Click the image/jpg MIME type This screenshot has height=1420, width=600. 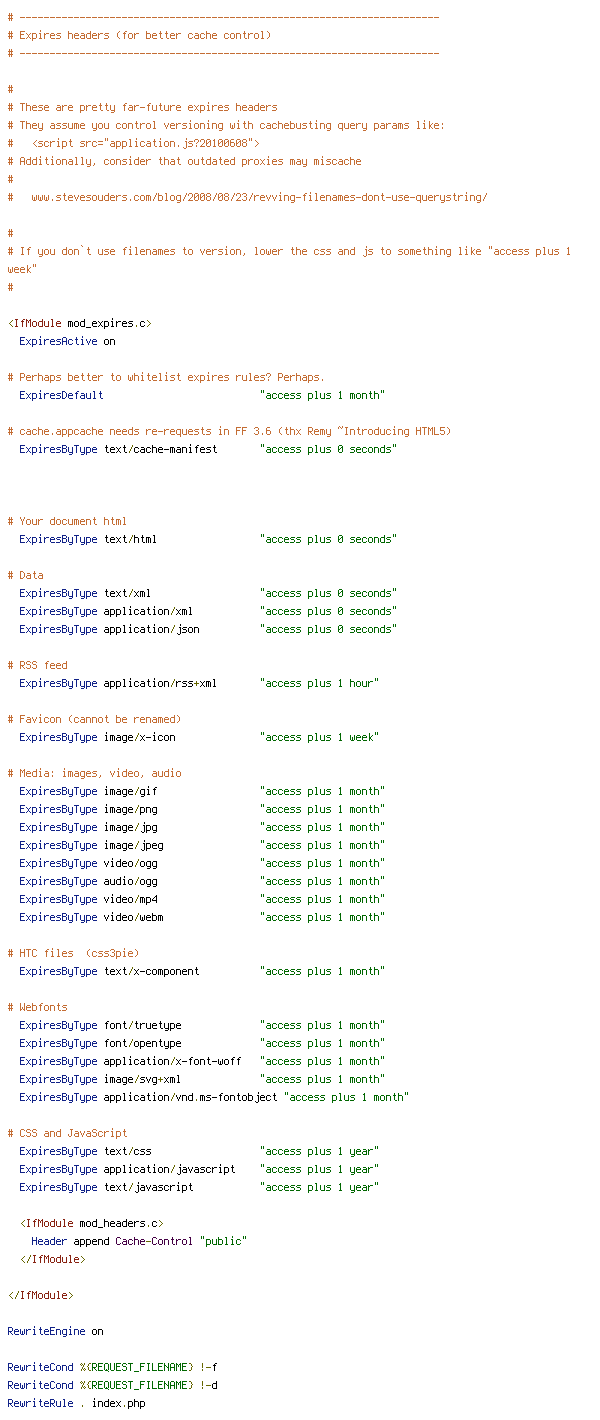tap(131, 827)
